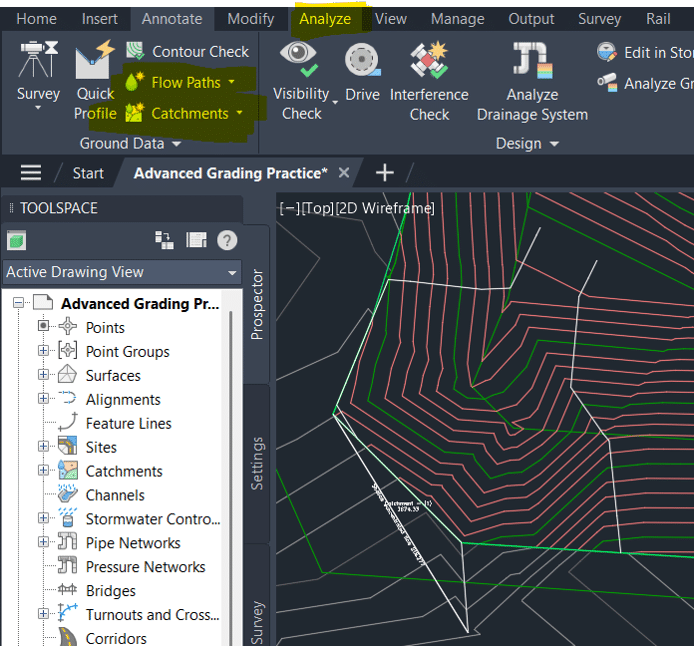This screenshot has width=694, height=646.
Task: Open Toolspace help question mark
Action: [227, 241]
